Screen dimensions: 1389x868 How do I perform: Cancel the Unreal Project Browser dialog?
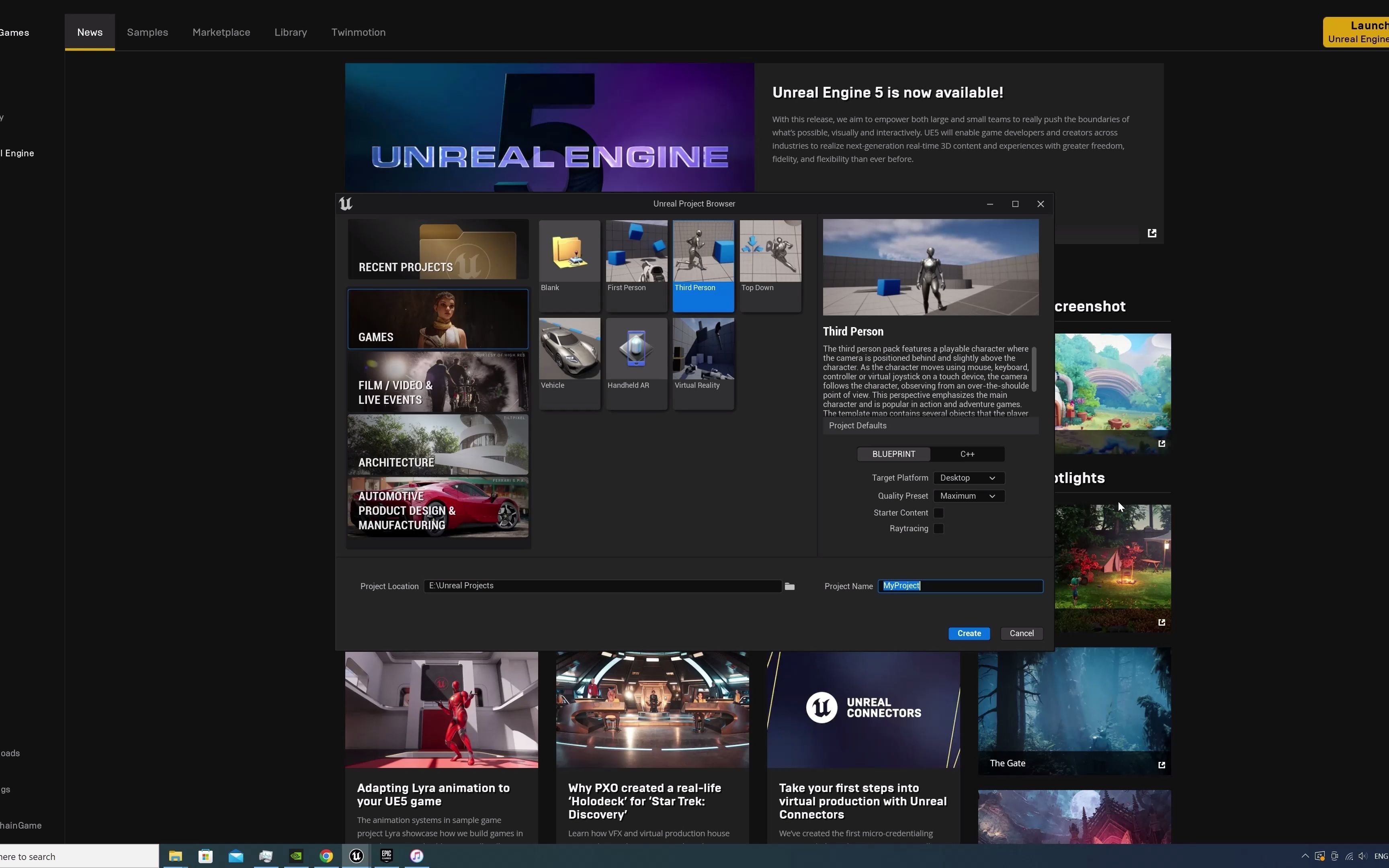[x=1022, y=633]
